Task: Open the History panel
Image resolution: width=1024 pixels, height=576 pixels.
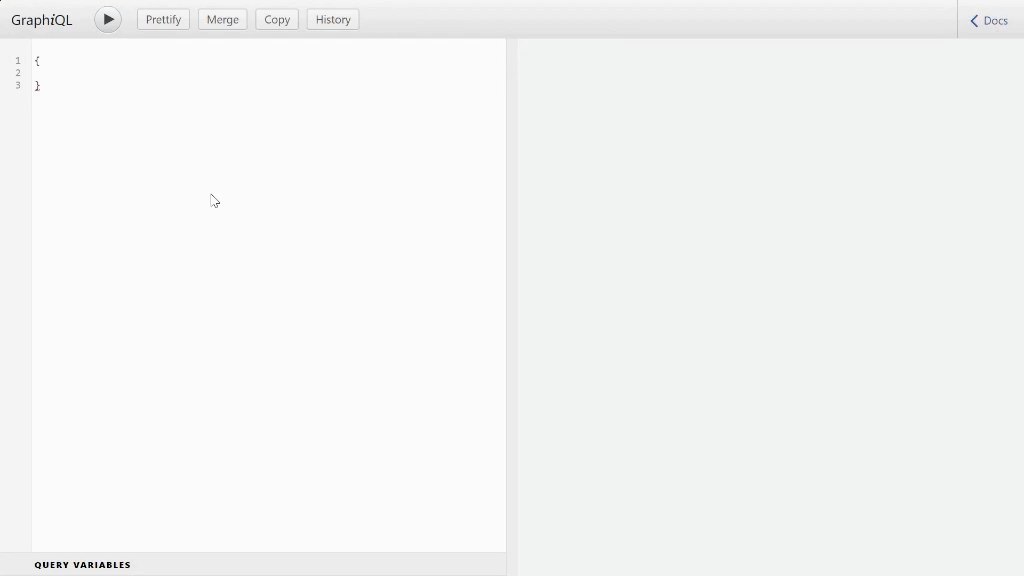Action: pyautogui.click(x=333, y=20)
